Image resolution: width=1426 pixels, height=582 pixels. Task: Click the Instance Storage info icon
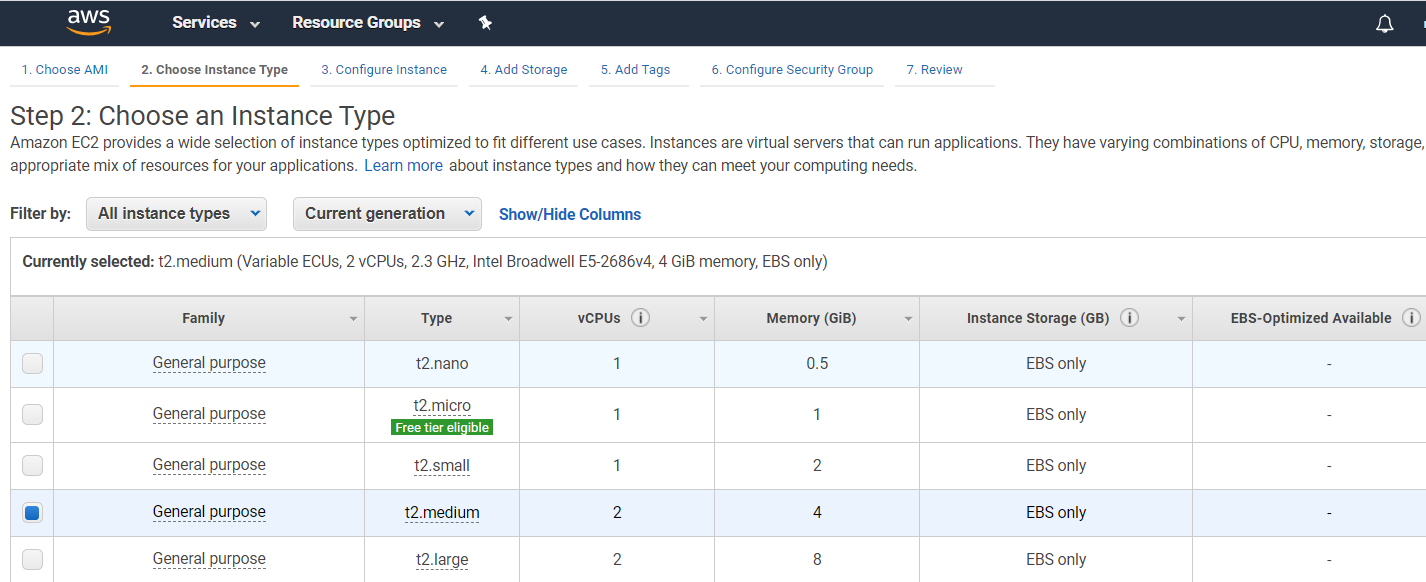(x=1129, y=318)
